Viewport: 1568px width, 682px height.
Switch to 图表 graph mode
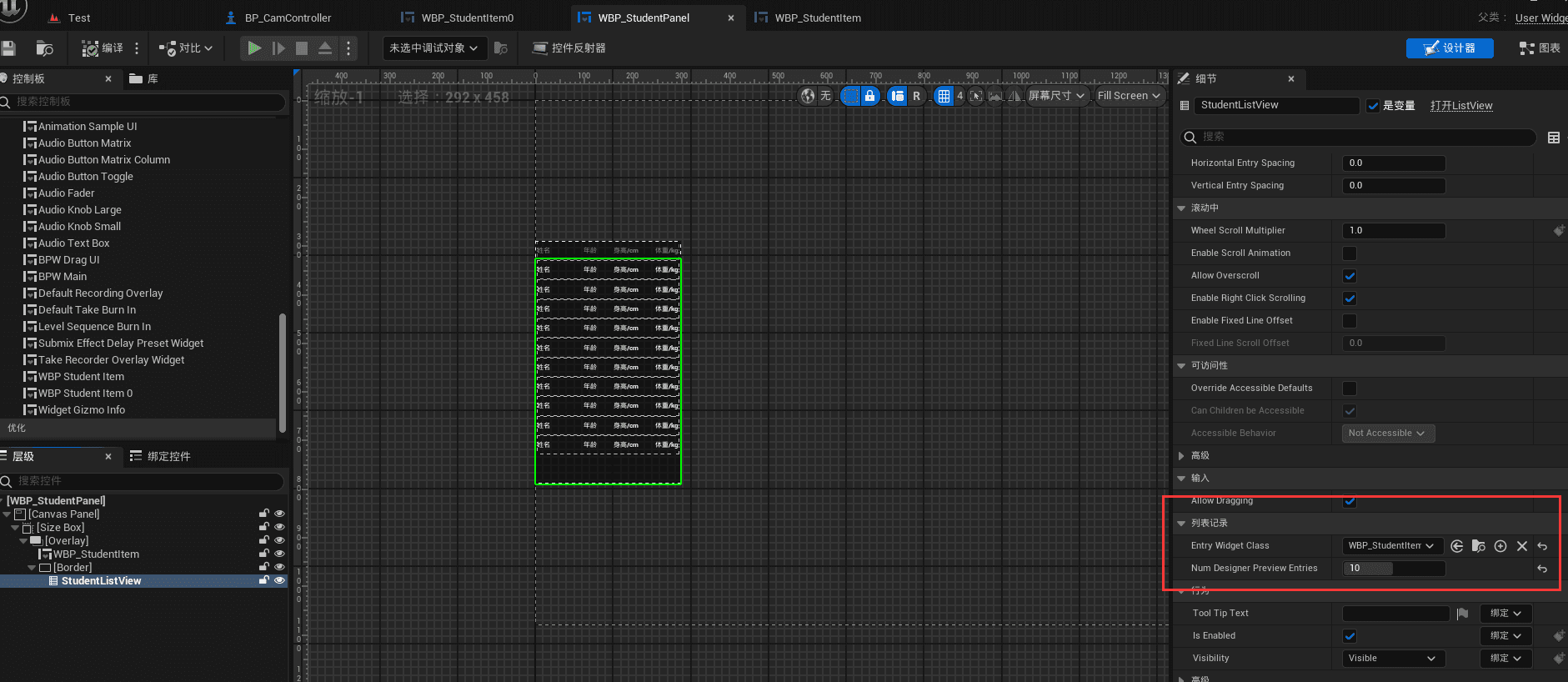1540,48
